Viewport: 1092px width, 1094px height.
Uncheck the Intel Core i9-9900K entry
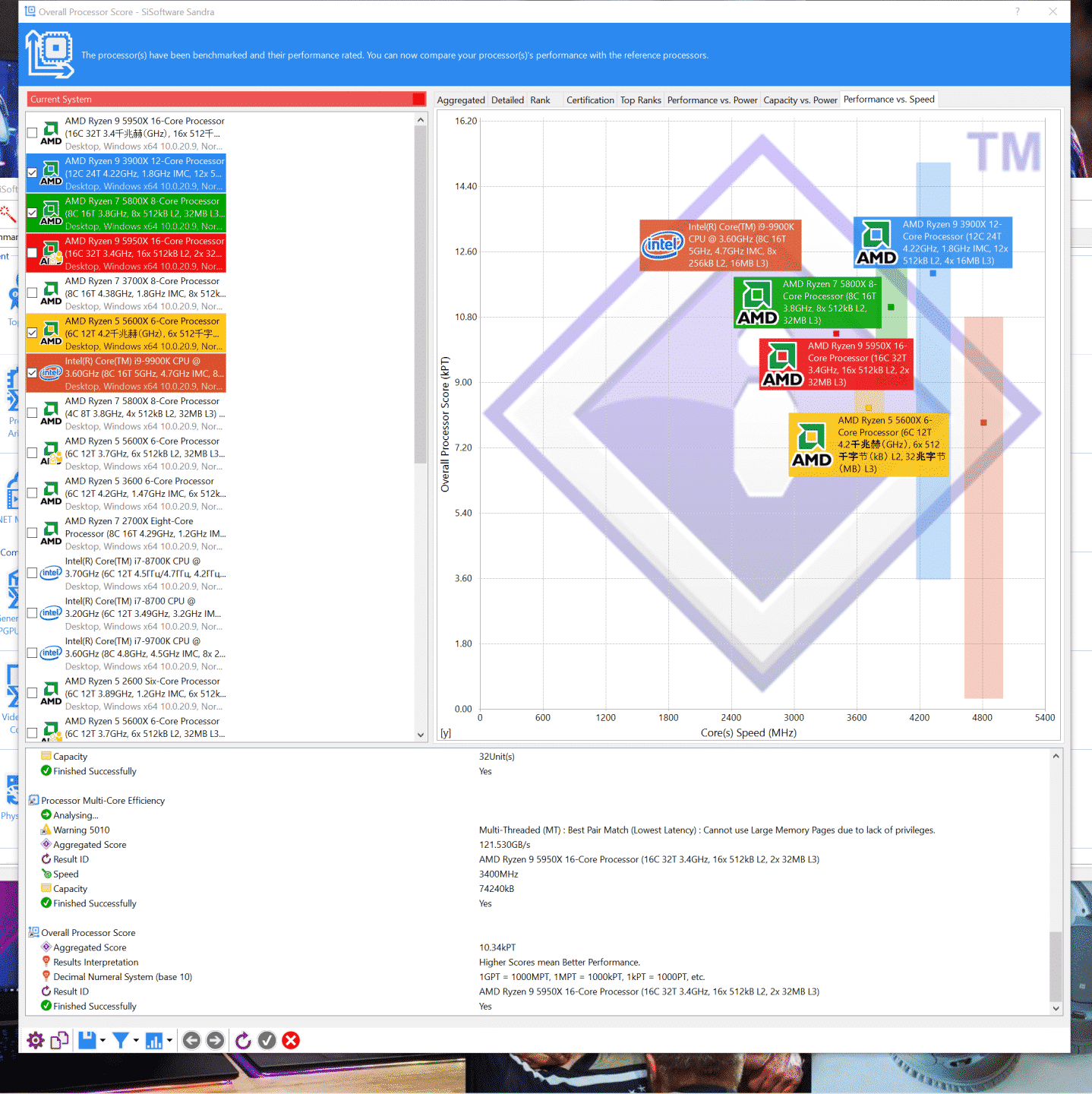tap(32, 373)
